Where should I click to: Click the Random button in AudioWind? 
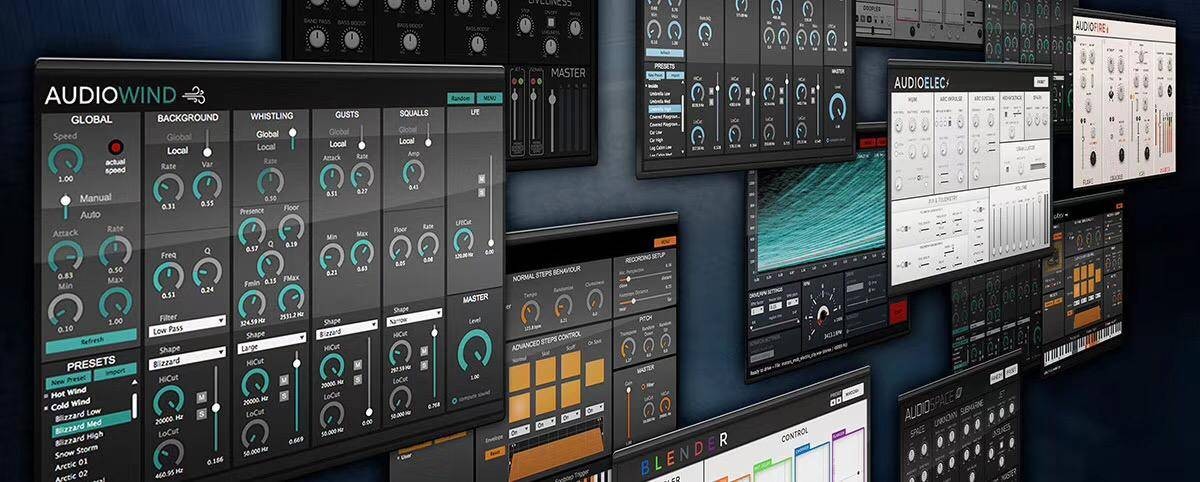point(460,98)
